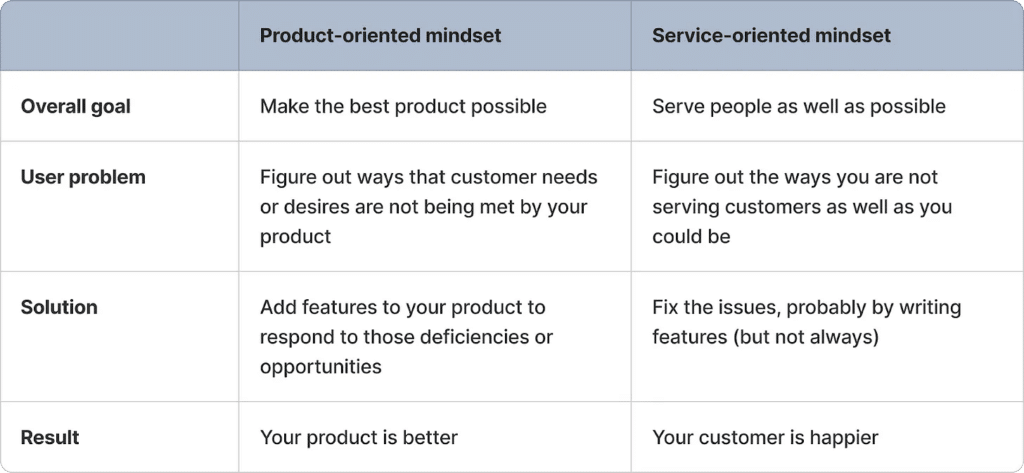Click the "Solution" row label

coord(59,307)
